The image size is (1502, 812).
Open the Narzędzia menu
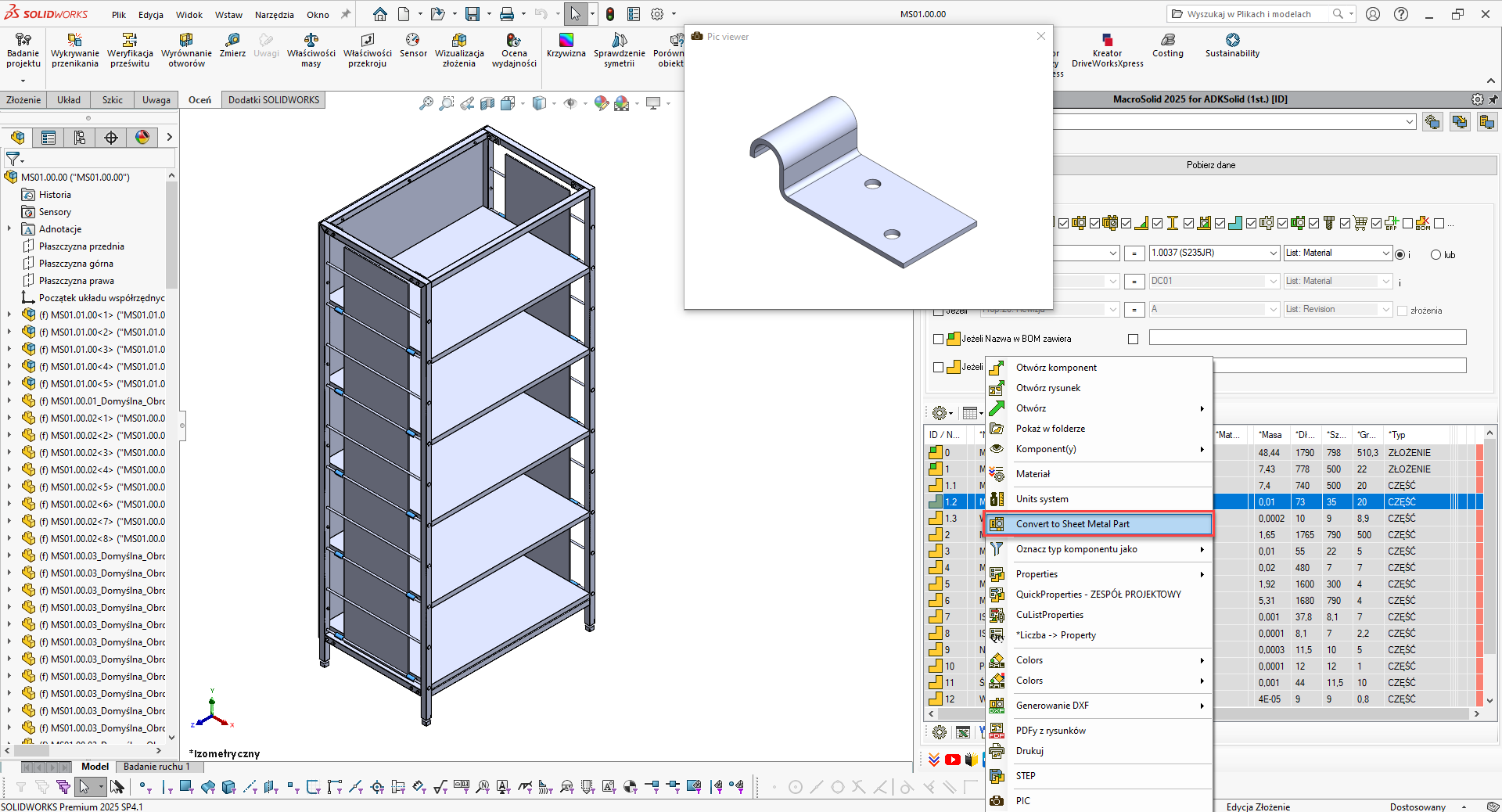click(x=274, y=15)
